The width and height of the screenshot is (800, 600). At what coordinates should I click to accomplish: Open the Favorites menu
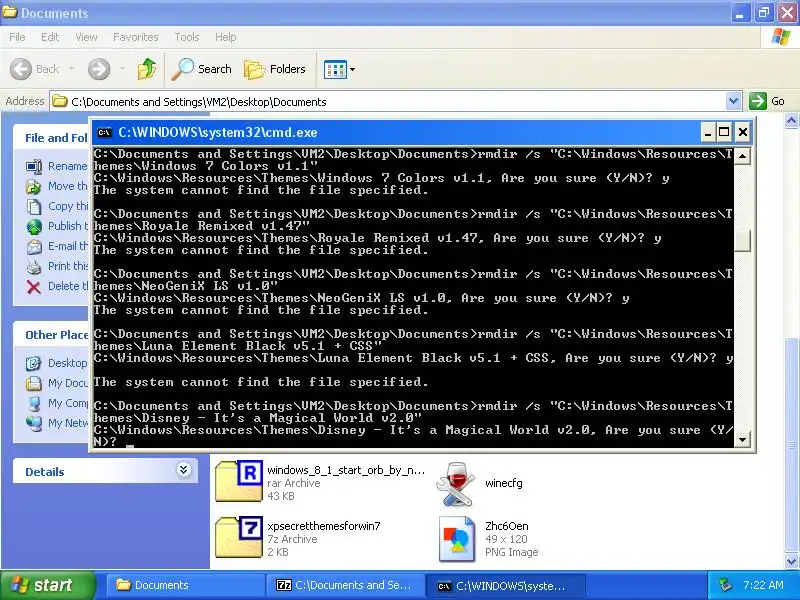[136, 37]
